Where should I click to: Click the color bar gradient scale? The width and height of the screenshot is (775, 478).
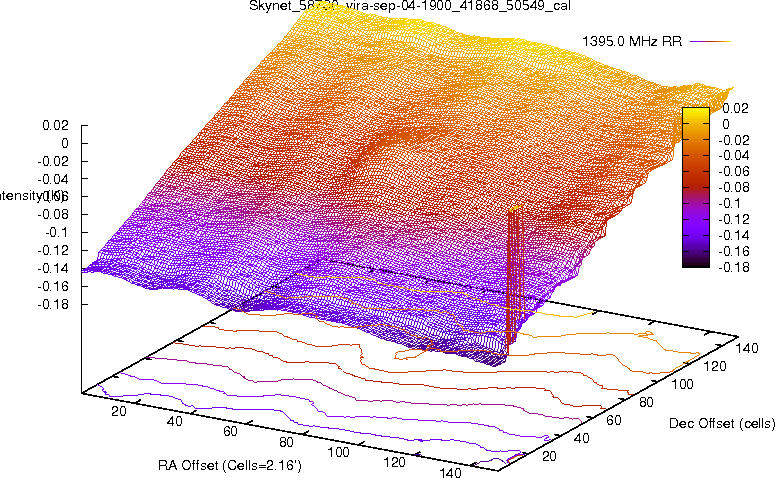[695, 187]
